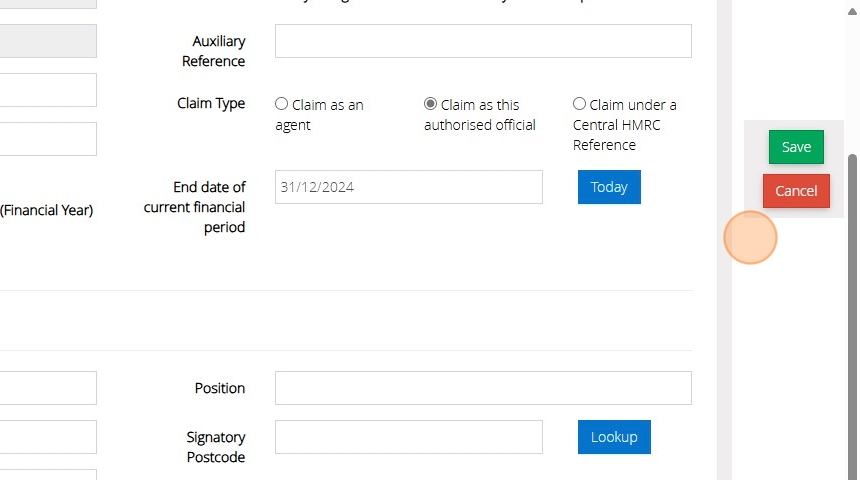Image resolution: width=860 pixels, height=480 pixels.
Task: Click the greyed box left of Auxiliary Reference label
Action: coord(48,41)
